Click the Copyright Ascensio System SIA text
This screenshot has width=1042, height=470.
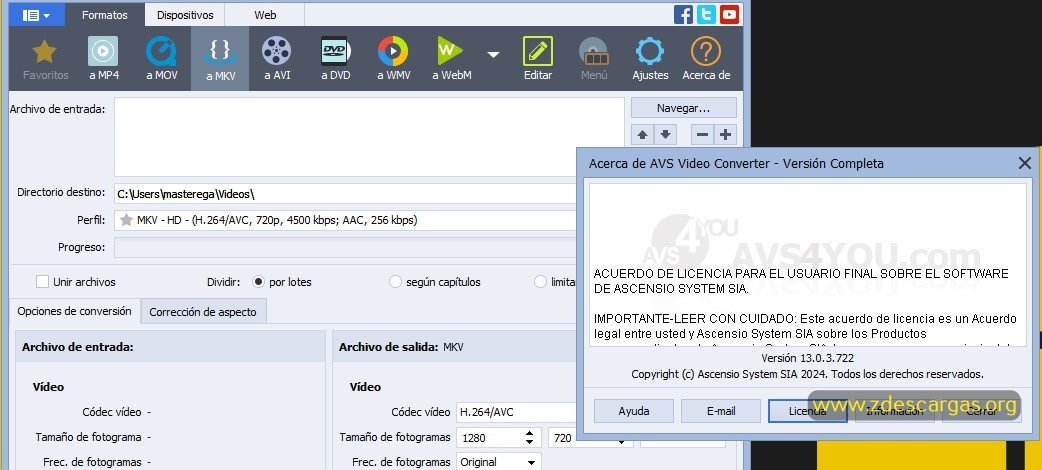807,374
